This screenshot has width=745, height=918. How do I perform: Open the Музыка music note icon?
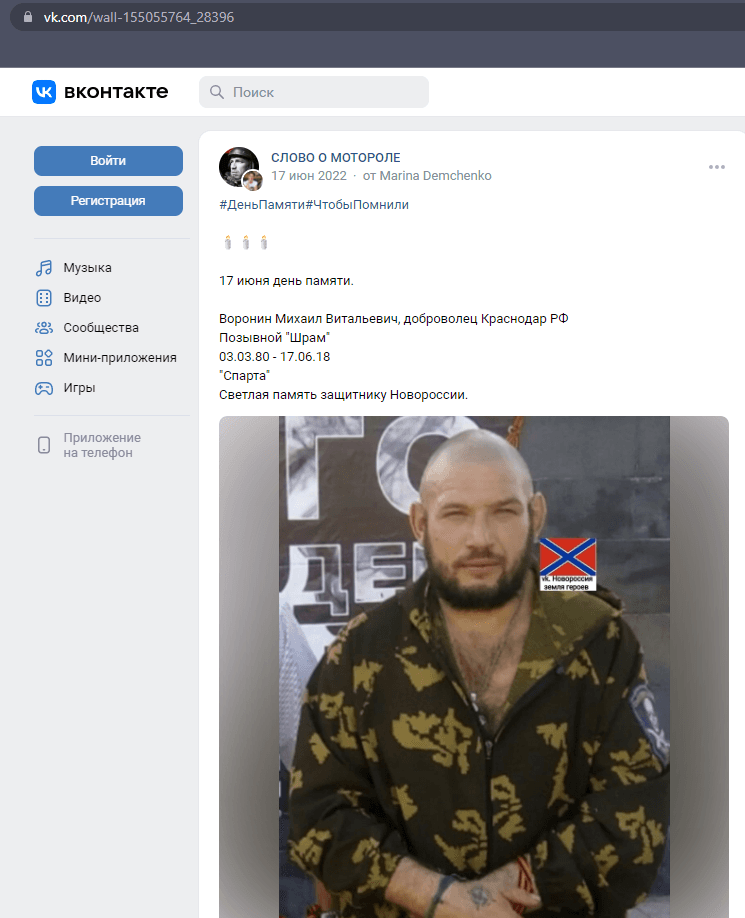coord(44,268)
